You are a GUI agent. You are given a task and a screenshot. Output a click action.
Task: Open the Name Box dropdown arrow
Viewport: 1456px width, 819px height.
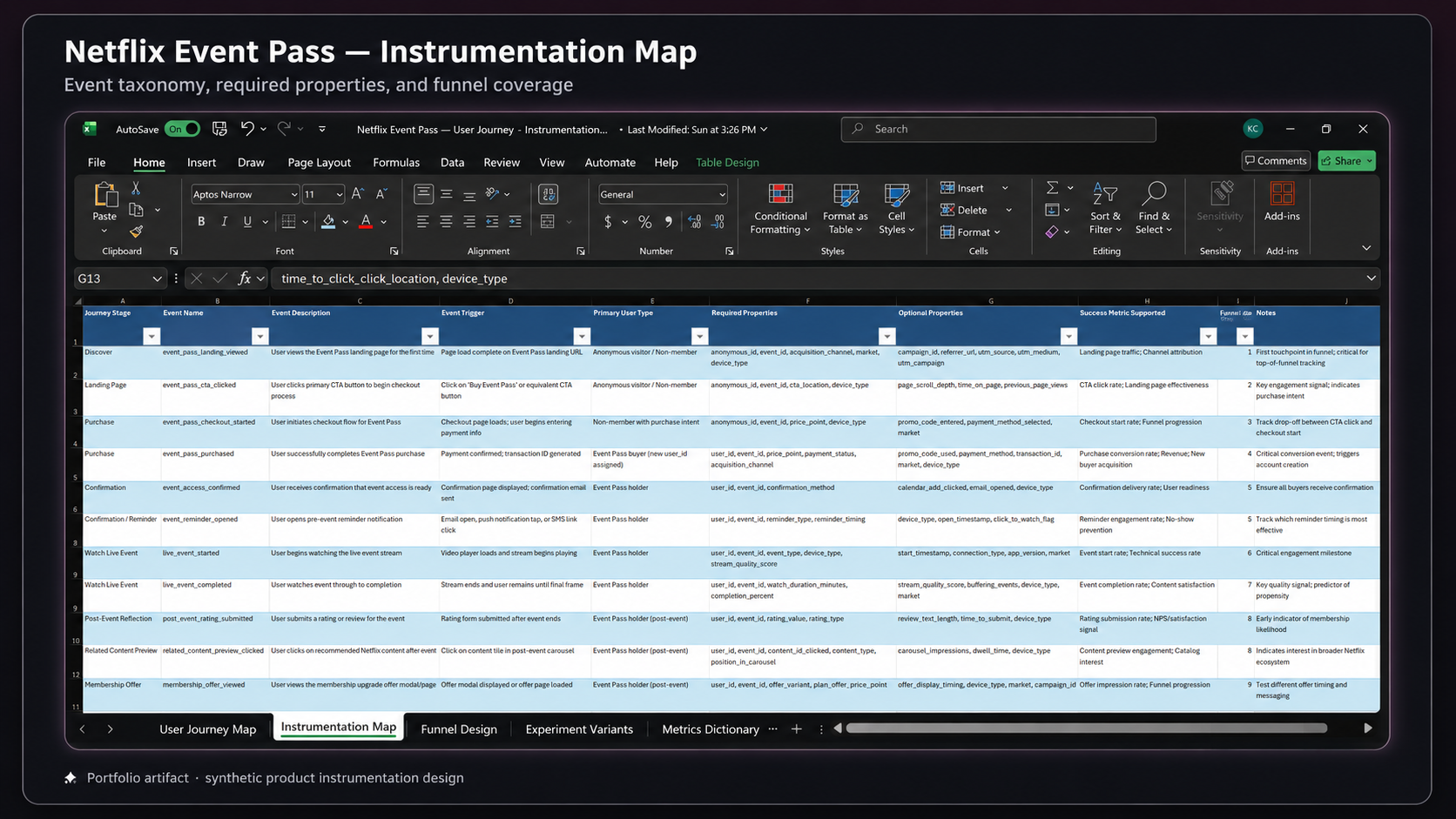[x=157, y=279]
